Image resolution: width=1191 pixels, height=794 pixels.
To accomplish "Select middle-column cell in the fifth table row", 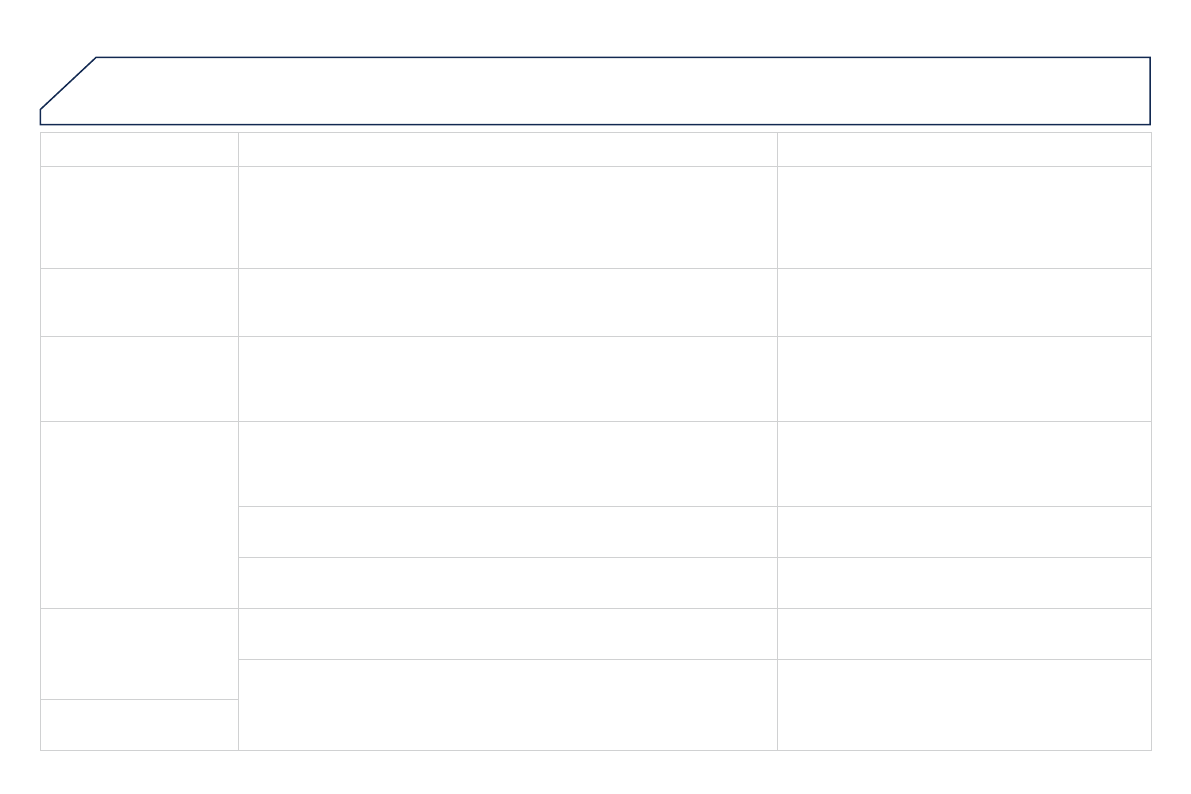I will click(507, 463).
